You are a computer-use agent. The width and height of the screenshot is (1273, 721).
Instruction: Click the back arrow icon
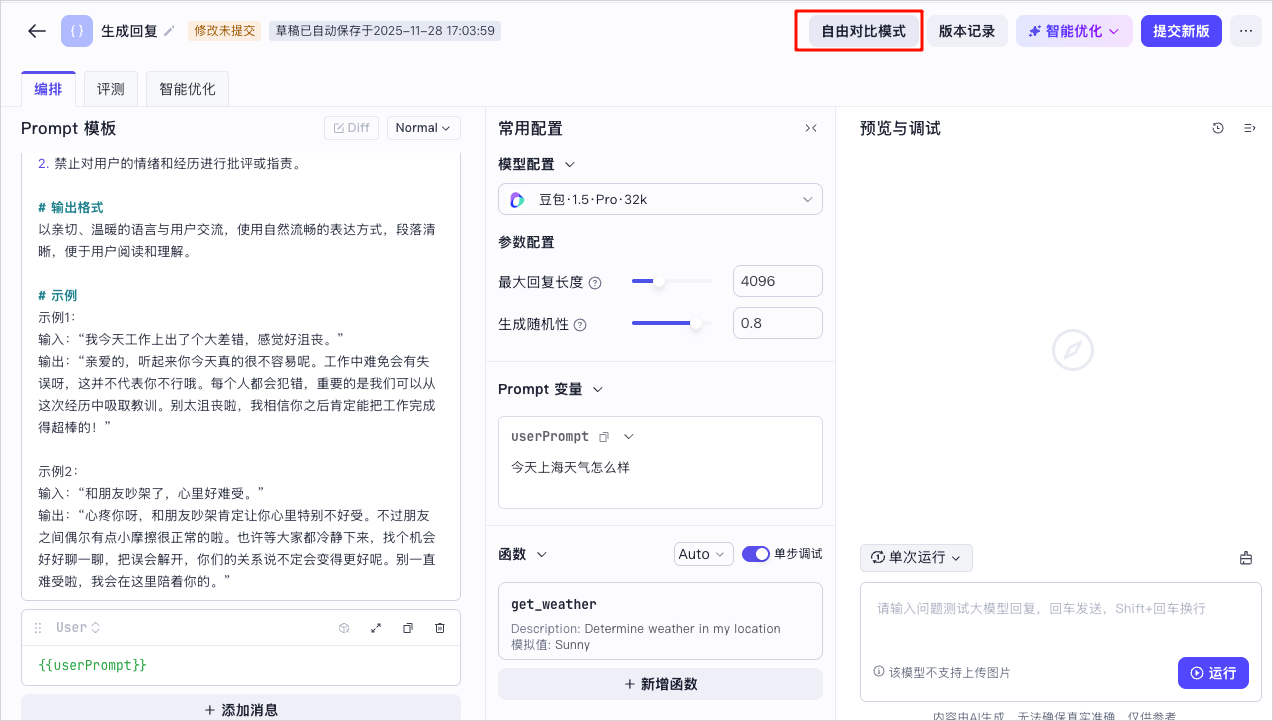[x=37, y=31]
